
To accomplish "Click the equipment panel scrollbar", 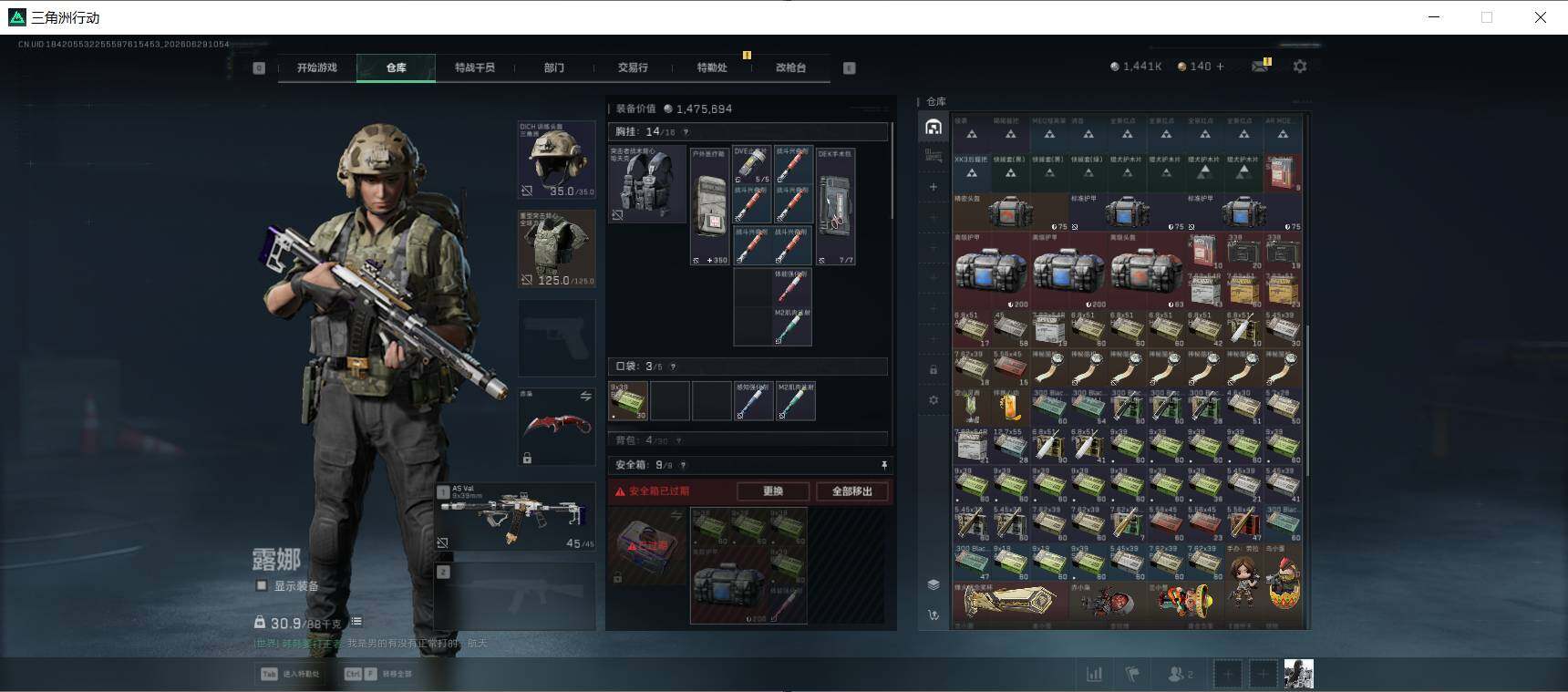I will tap(892, 171).
